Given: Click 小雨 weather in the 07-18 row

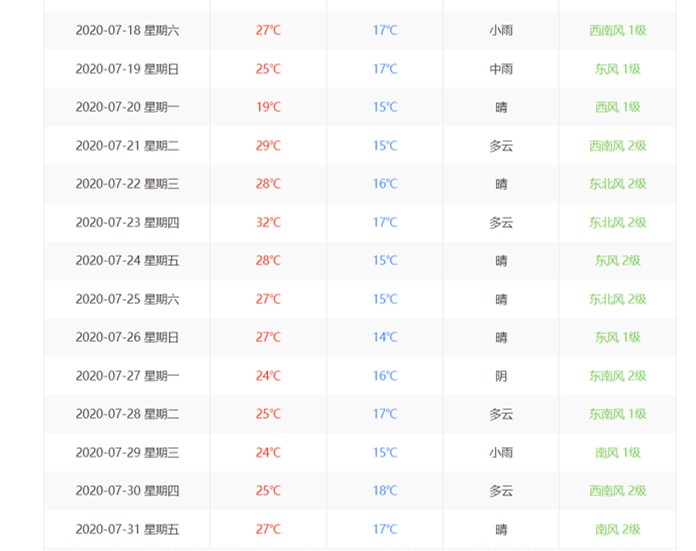Looking at the screenshot, I should (501, 30).
